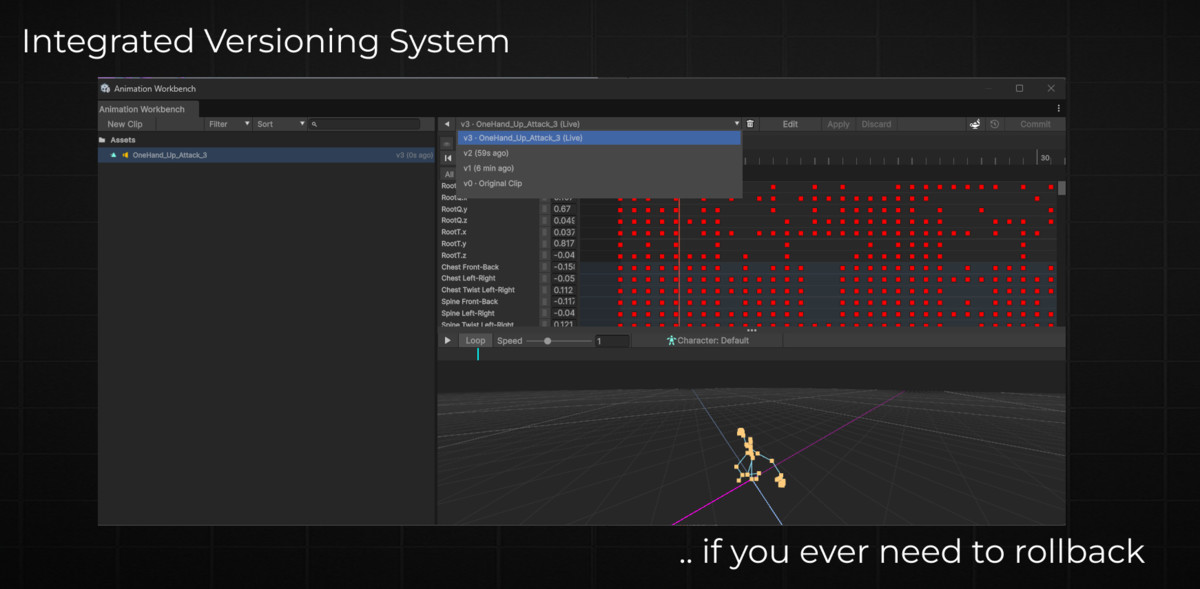Click the magnifier icon in the search field

click(314, 123)
